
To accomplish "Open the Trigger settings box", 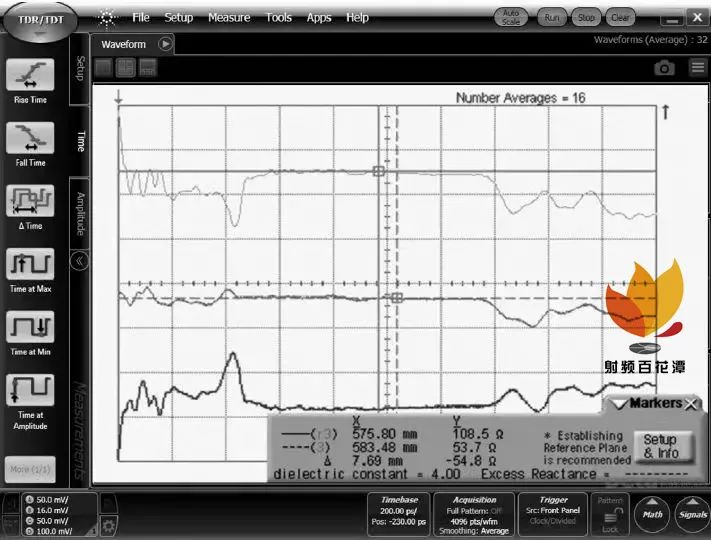I will 553,514.
